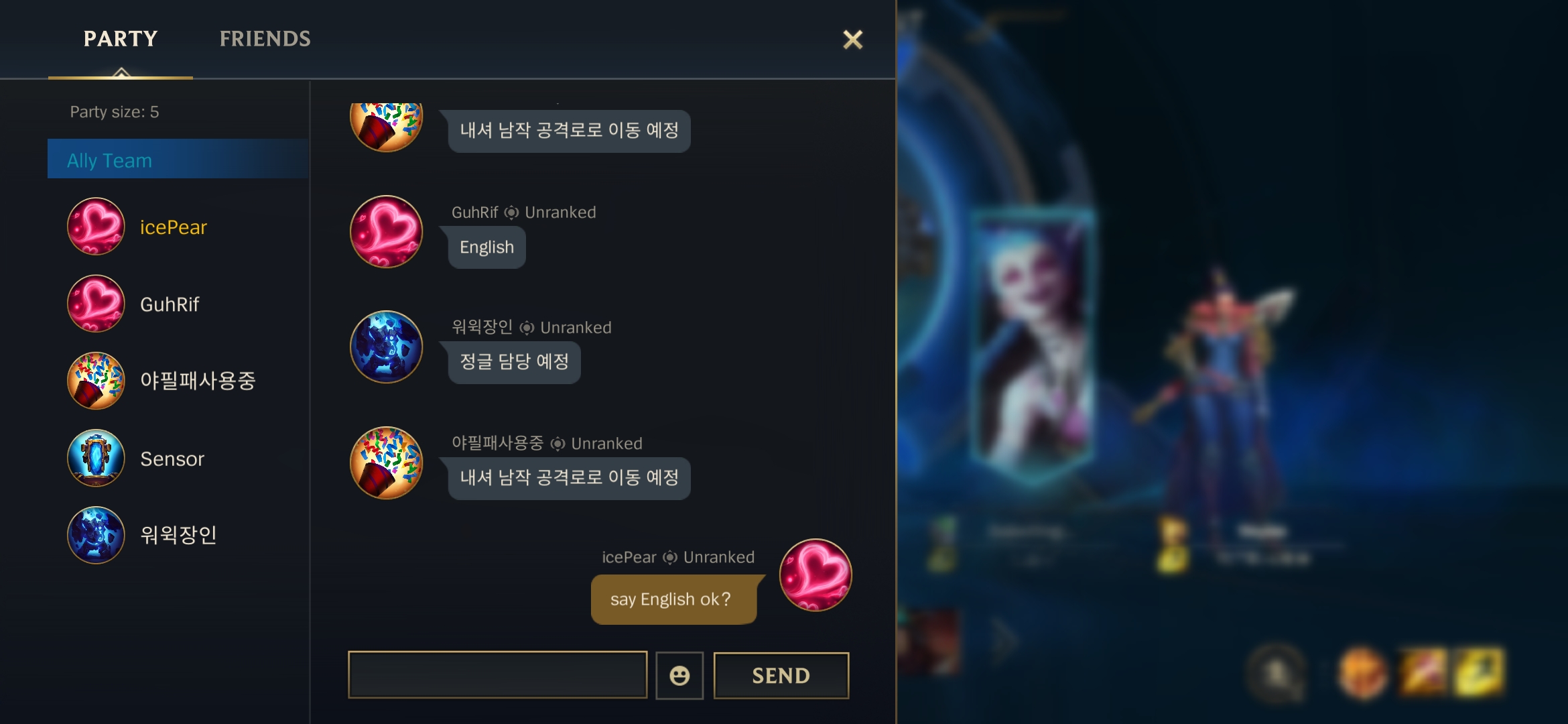The width and height of the screenshot is (1568, 724).
Task: Click icePear's avatar beside sent message
Action: tap(815, 575)
